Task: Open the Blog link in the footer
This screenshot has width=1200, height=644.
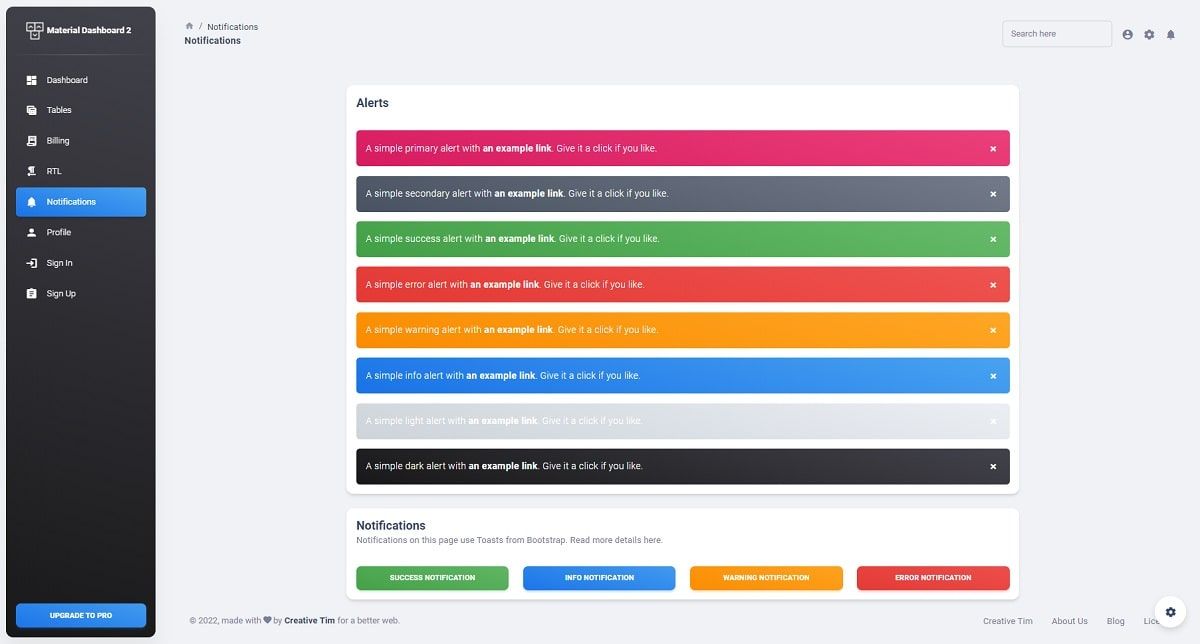Action: tap(1115, 620)
